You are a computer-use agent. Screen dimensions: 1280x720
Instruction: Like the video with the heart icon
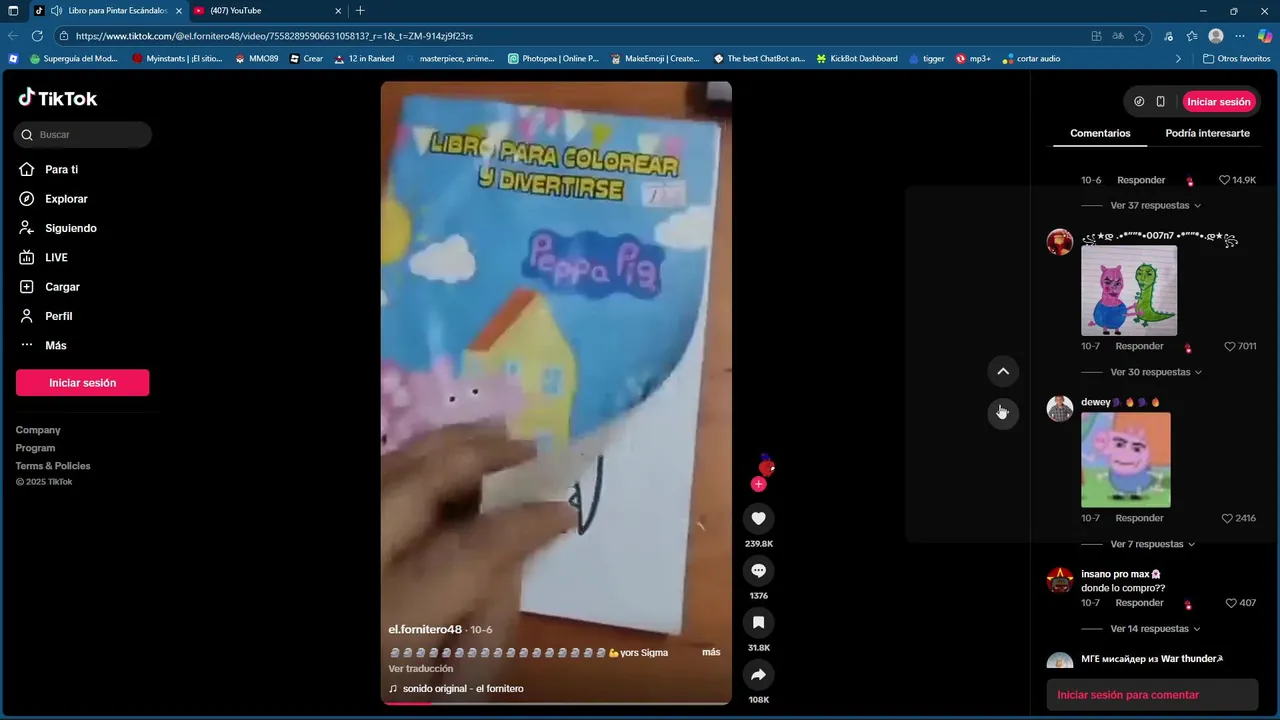[x=758, y=518]
